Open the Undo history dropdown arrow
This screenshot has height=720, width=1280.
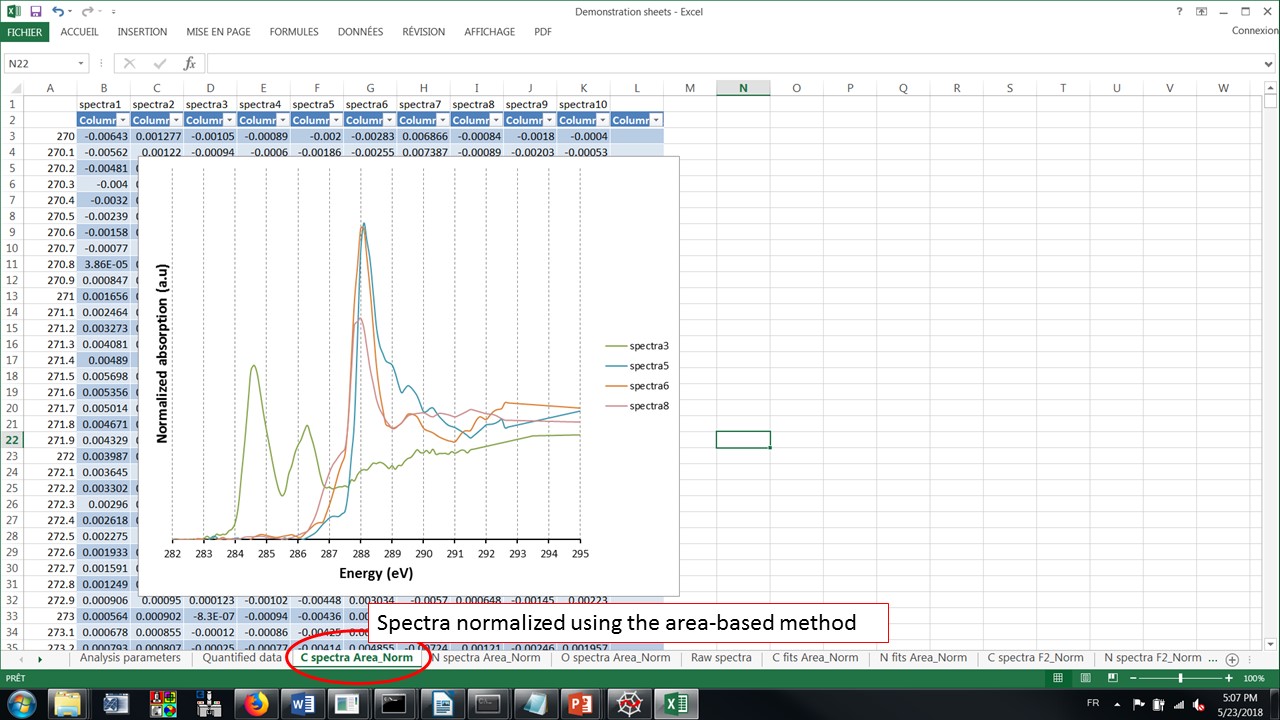pyautogui.click(x=70, y=13)
